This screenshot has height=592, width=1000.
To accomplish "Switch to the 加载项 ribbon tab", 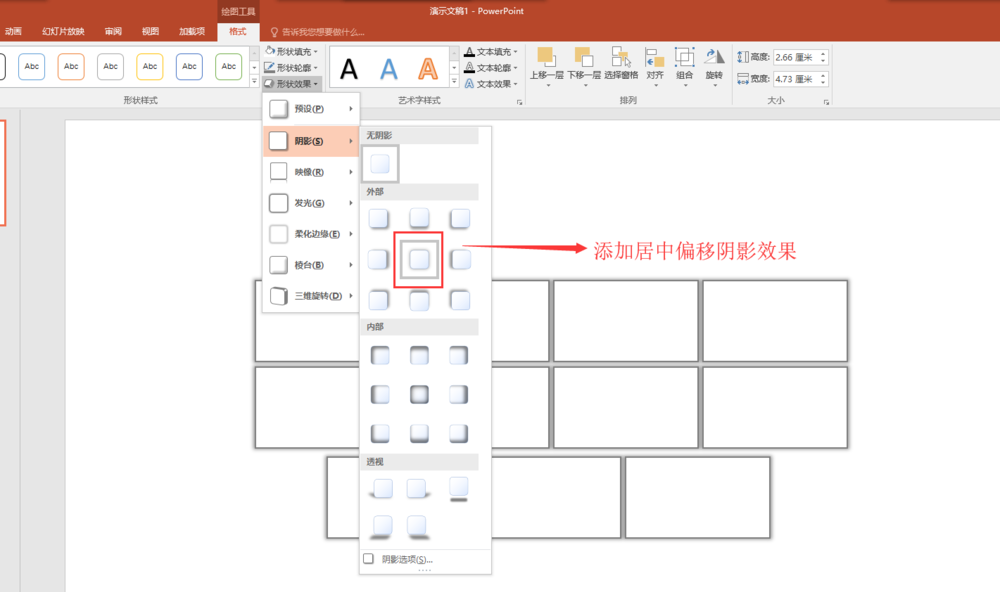I will point(192,31).
